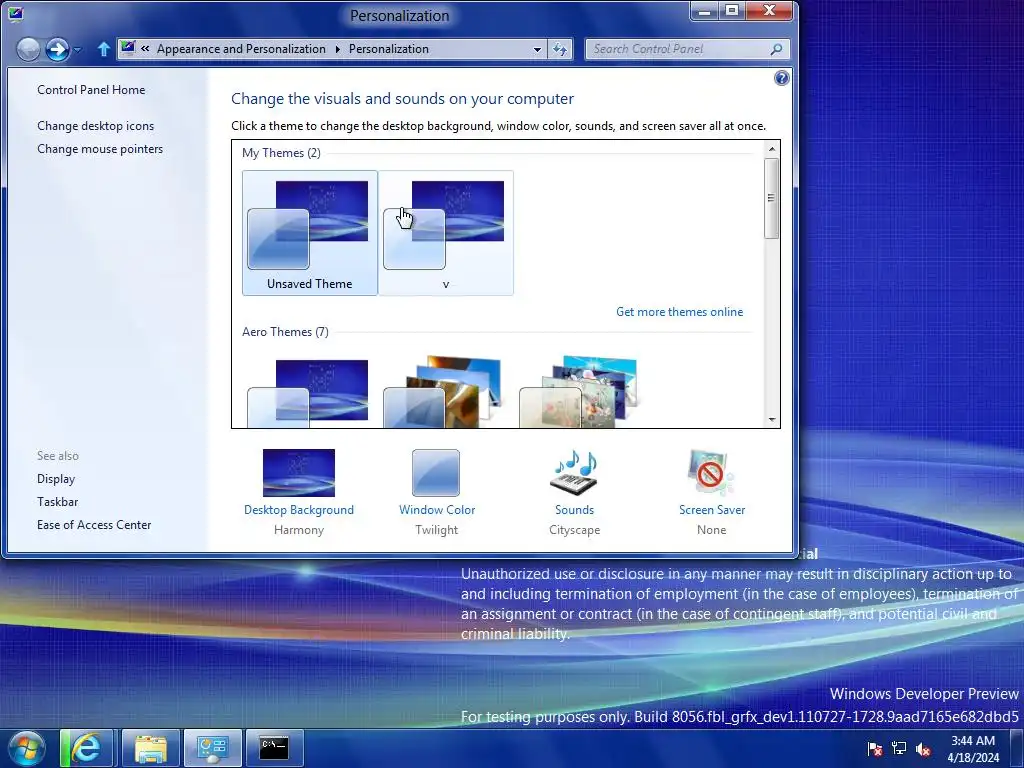Screen dimensions: 1024x768
Task: Open Change mouse pointers
Action: (100, 149)
